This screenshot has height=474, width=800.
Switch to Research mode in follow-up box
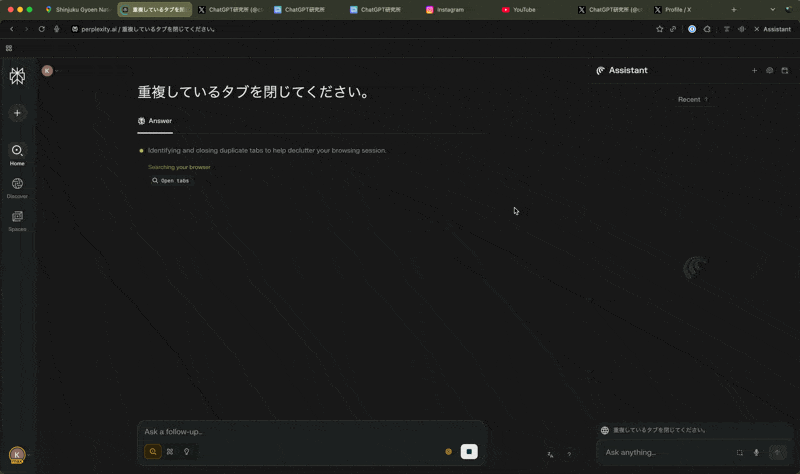170,452
